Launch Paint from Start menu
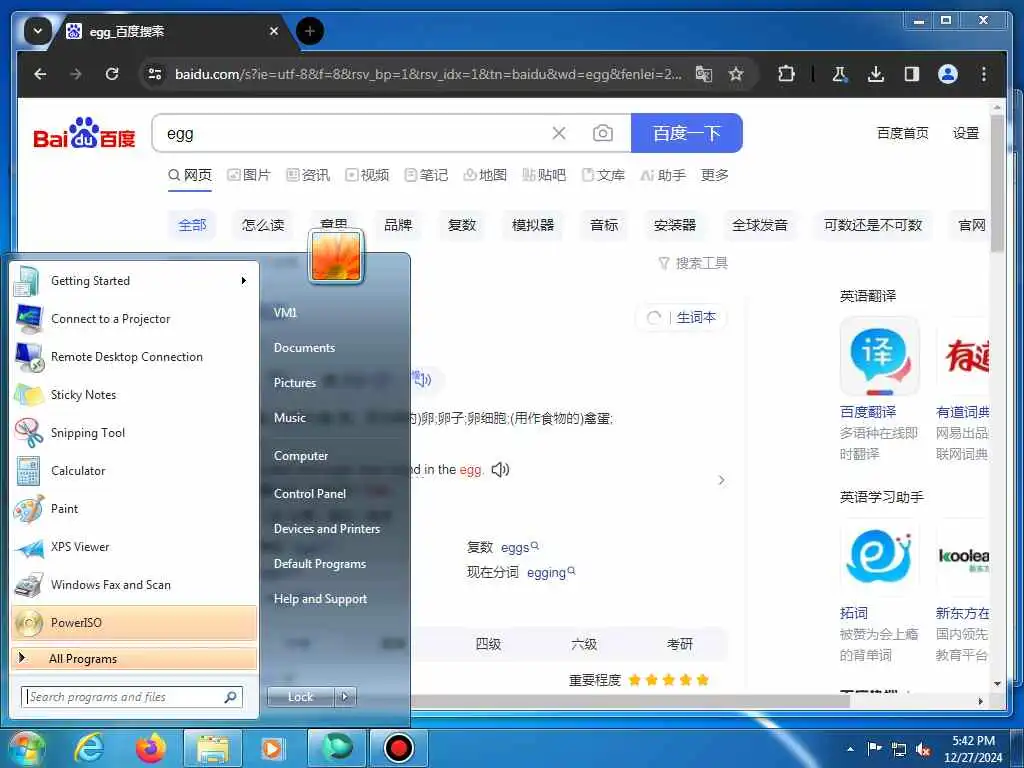Viewport: 1024px width, 768px height. [134, 509]
